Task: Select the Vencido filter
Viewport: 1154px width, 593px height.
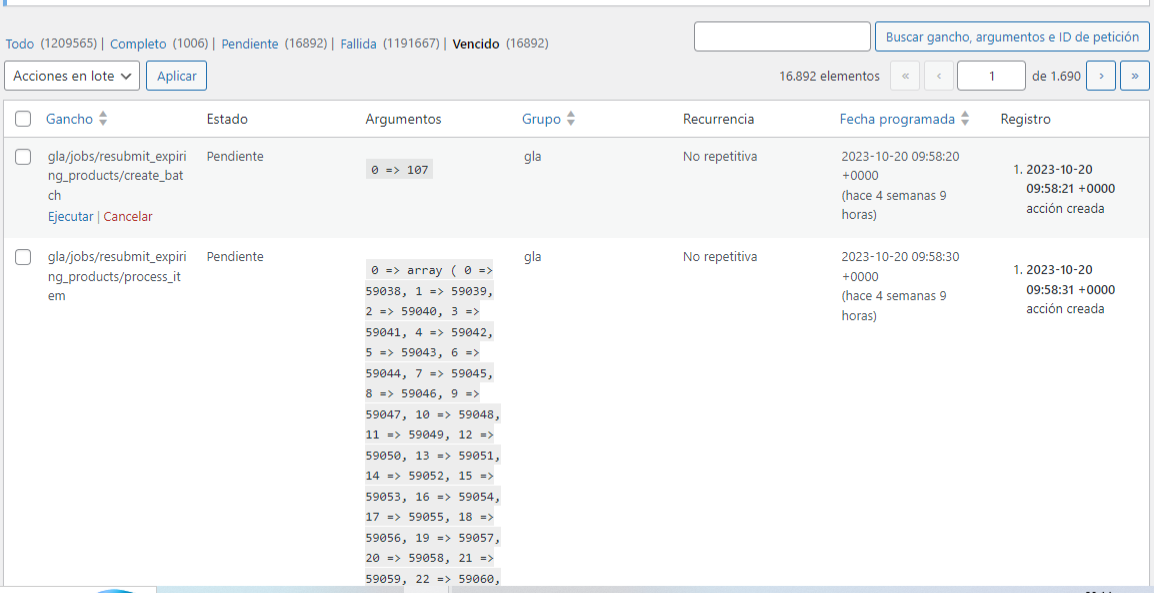Action: 475,44
